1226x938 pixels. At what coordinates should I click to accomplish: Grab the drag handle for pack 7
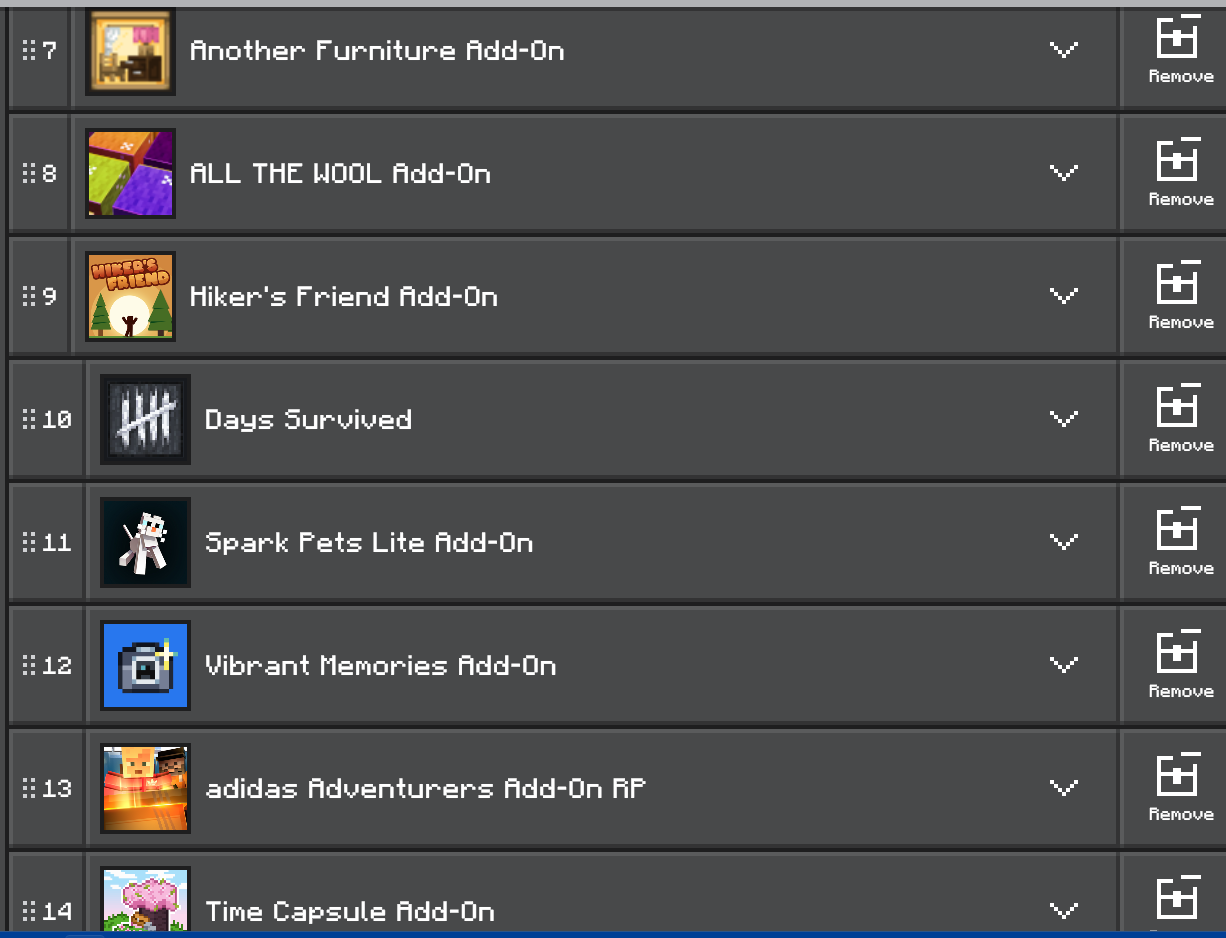click(x=29, y=50)
